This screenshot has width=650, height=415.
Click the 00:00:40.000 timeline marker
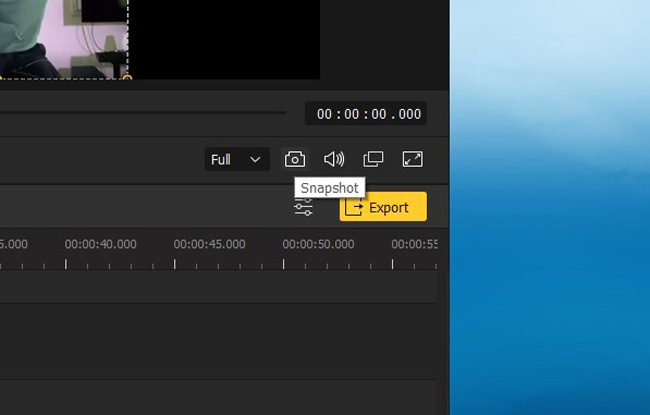tap(100, 244)
